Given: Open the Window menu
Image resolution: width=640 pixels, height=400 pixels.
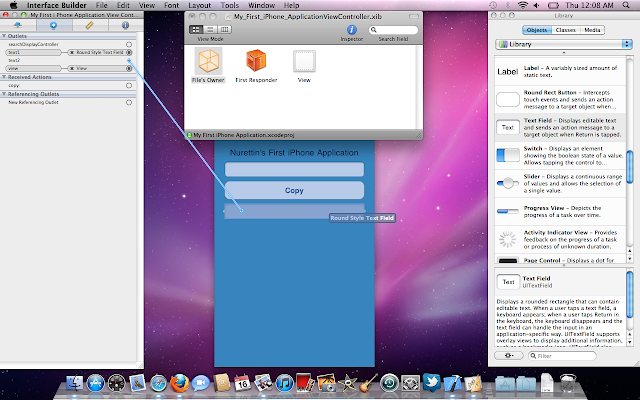Looking at the screenshot, I should tap(261, 5).
